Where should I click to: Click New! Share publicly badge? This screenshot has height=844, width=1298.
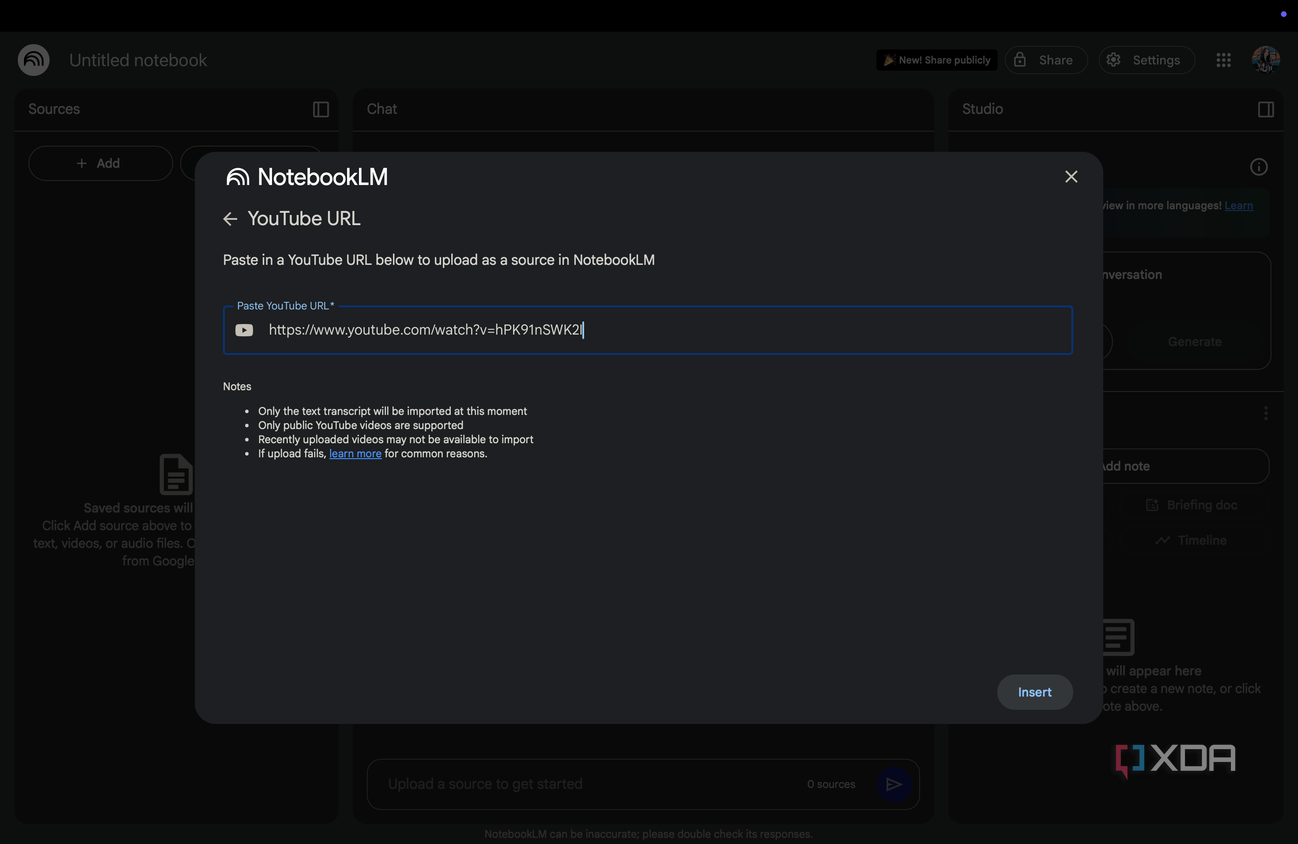point(937,60)
